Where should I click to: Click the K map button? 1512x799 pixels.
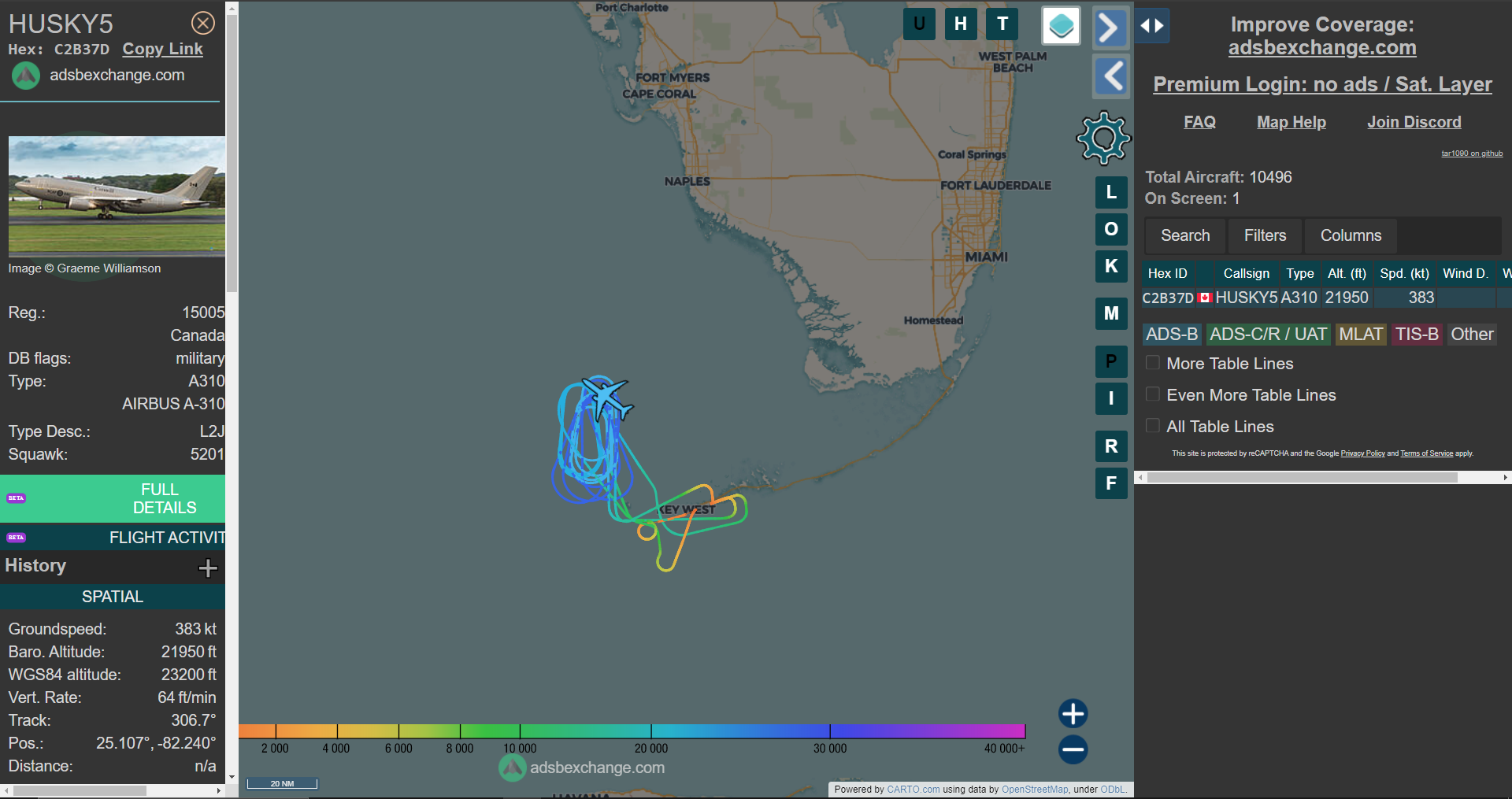(1111, 266)
